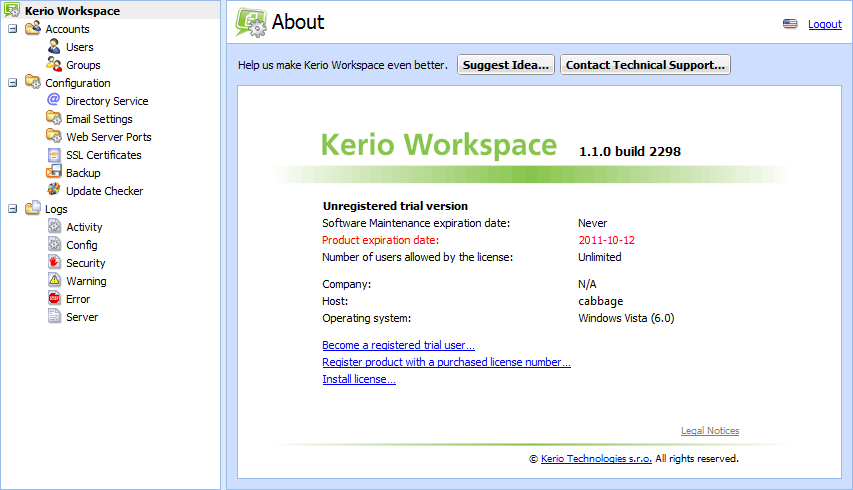This screenshot has width=853, height=490.
Task: Open the Backup page
Action: (83, 173)
